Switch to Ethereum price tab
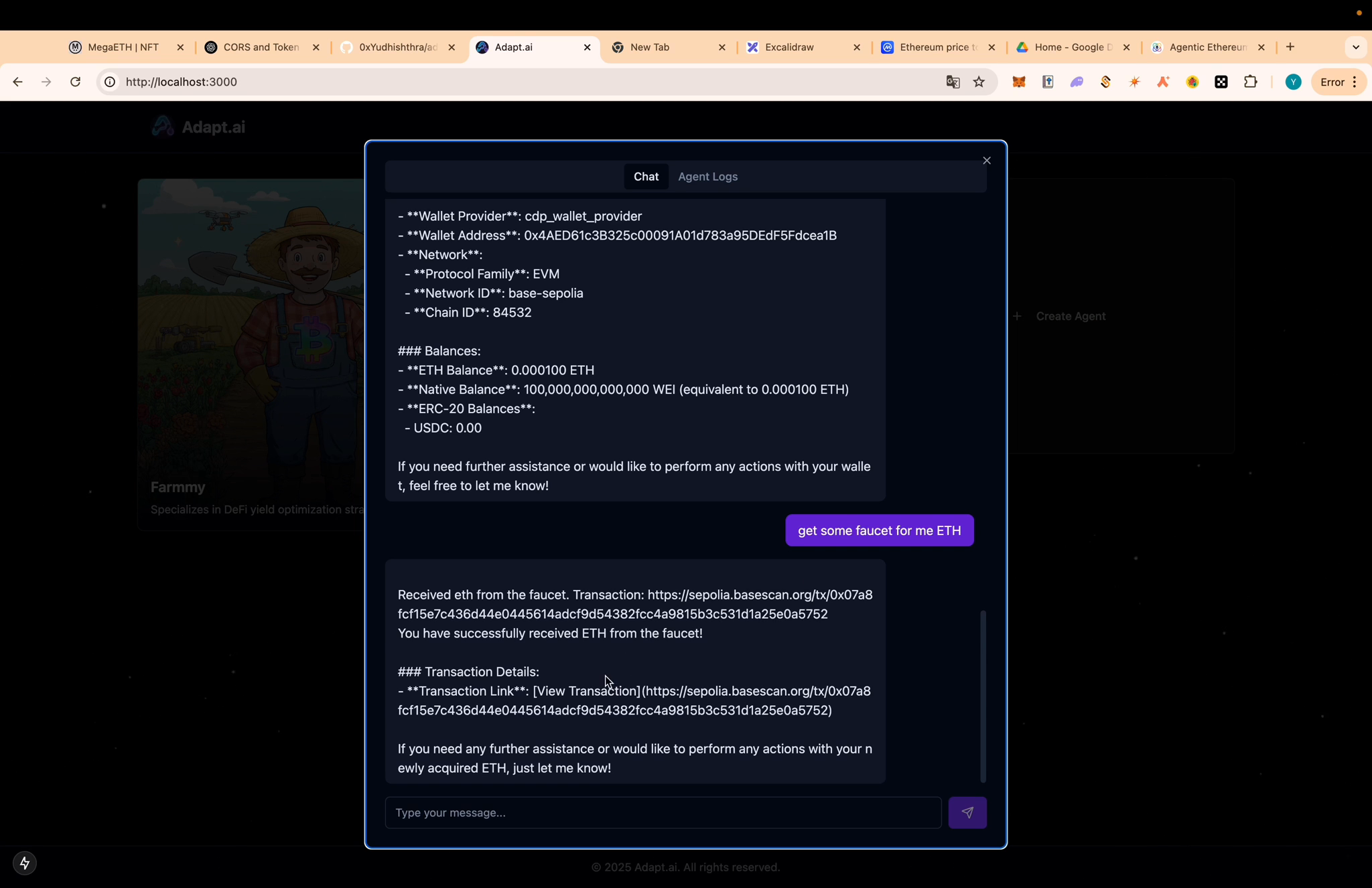Screen dimensions: 1372x888 938,47
